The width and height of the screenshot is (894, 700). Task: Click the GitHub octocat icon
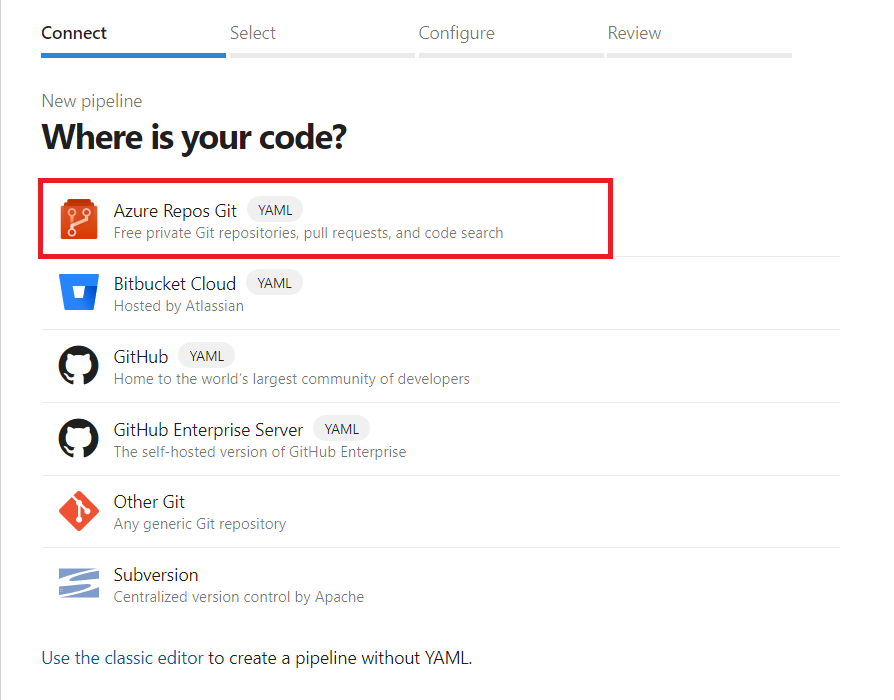tap(78, 366)
